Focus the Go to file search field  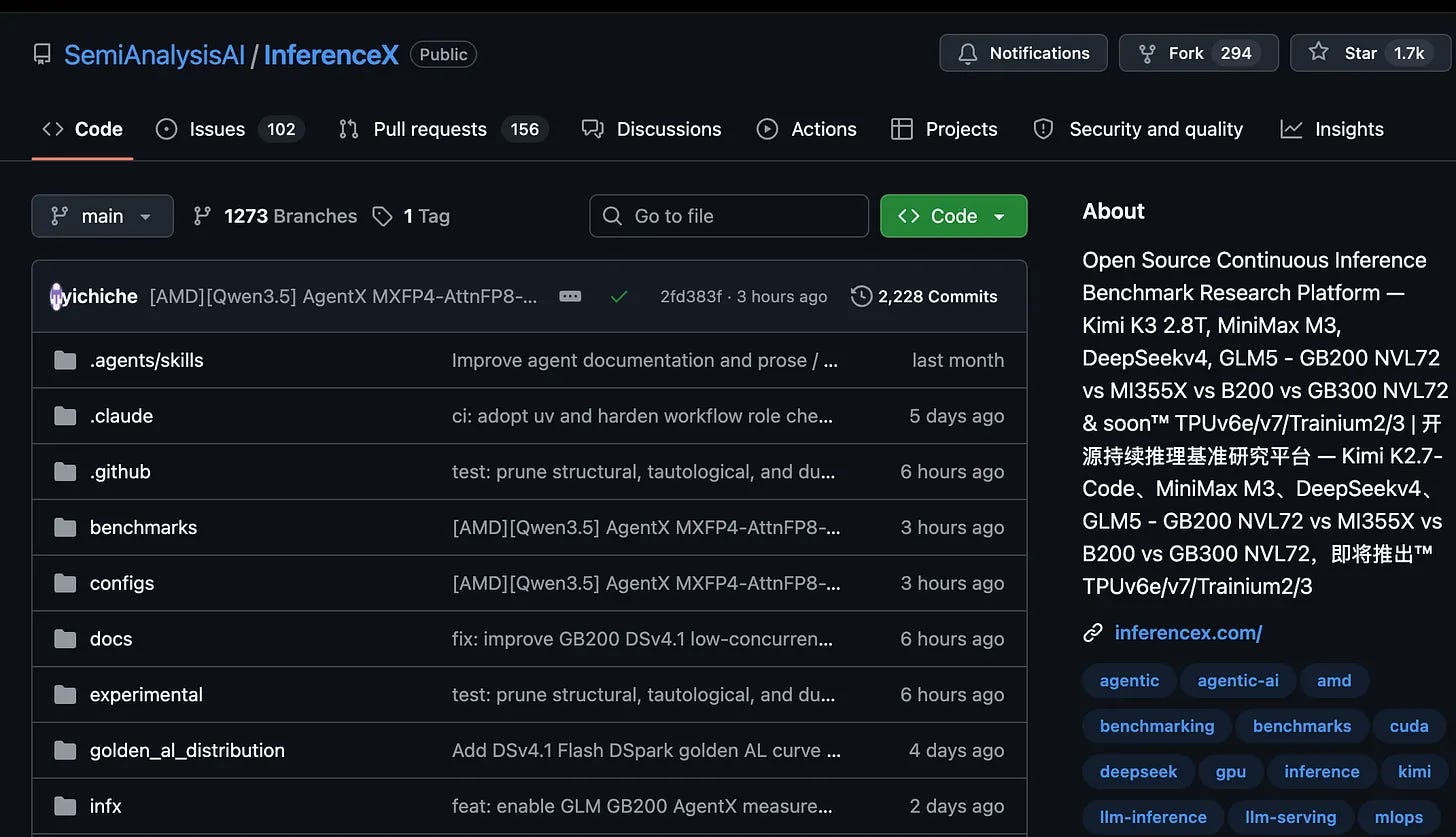click(729, 216)
